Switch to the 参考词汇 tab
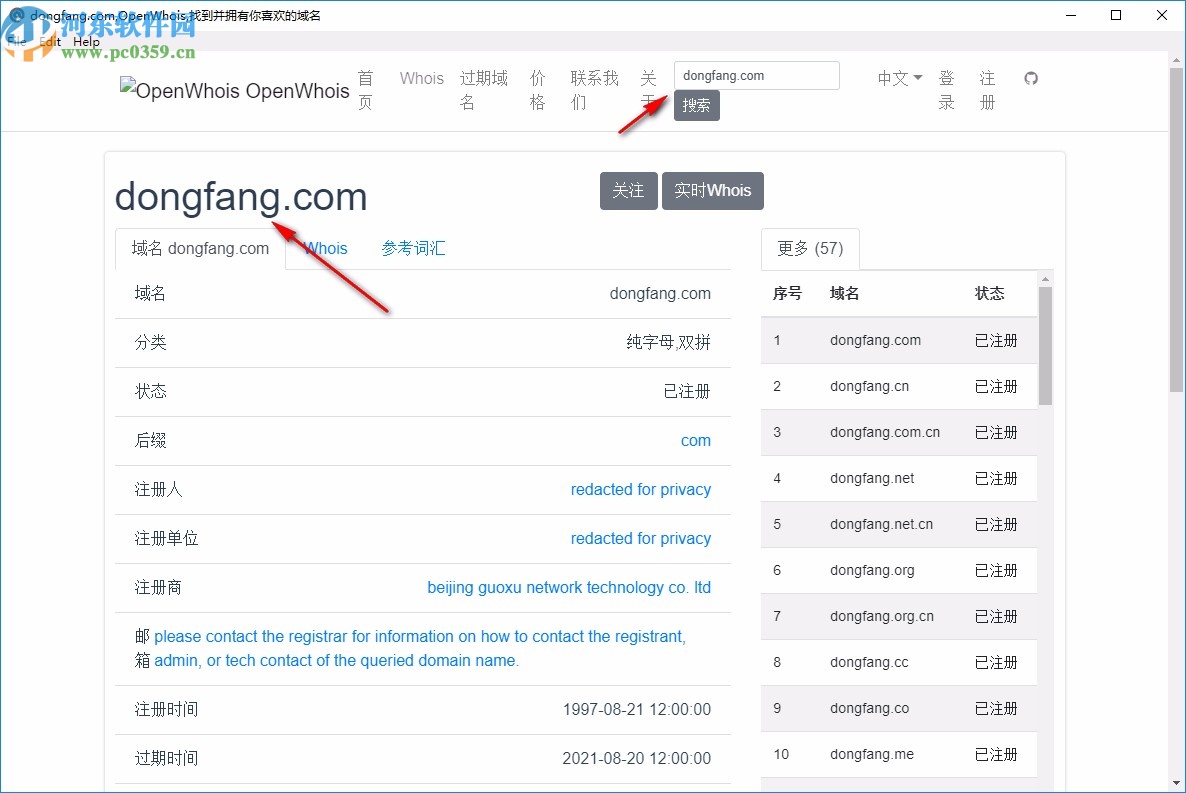This screenshot has height=793, width=1186. [x=413, y=248]
